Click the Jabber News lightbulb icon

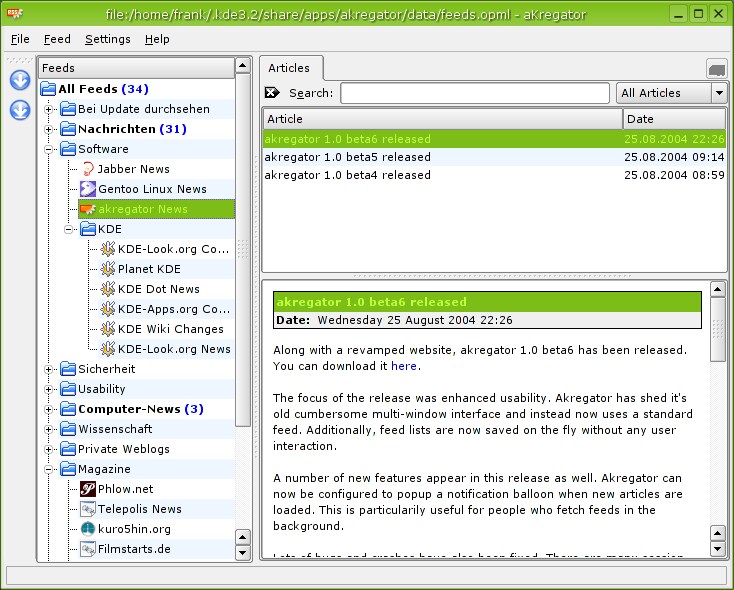pyautogui.click(x=88, y=169)
